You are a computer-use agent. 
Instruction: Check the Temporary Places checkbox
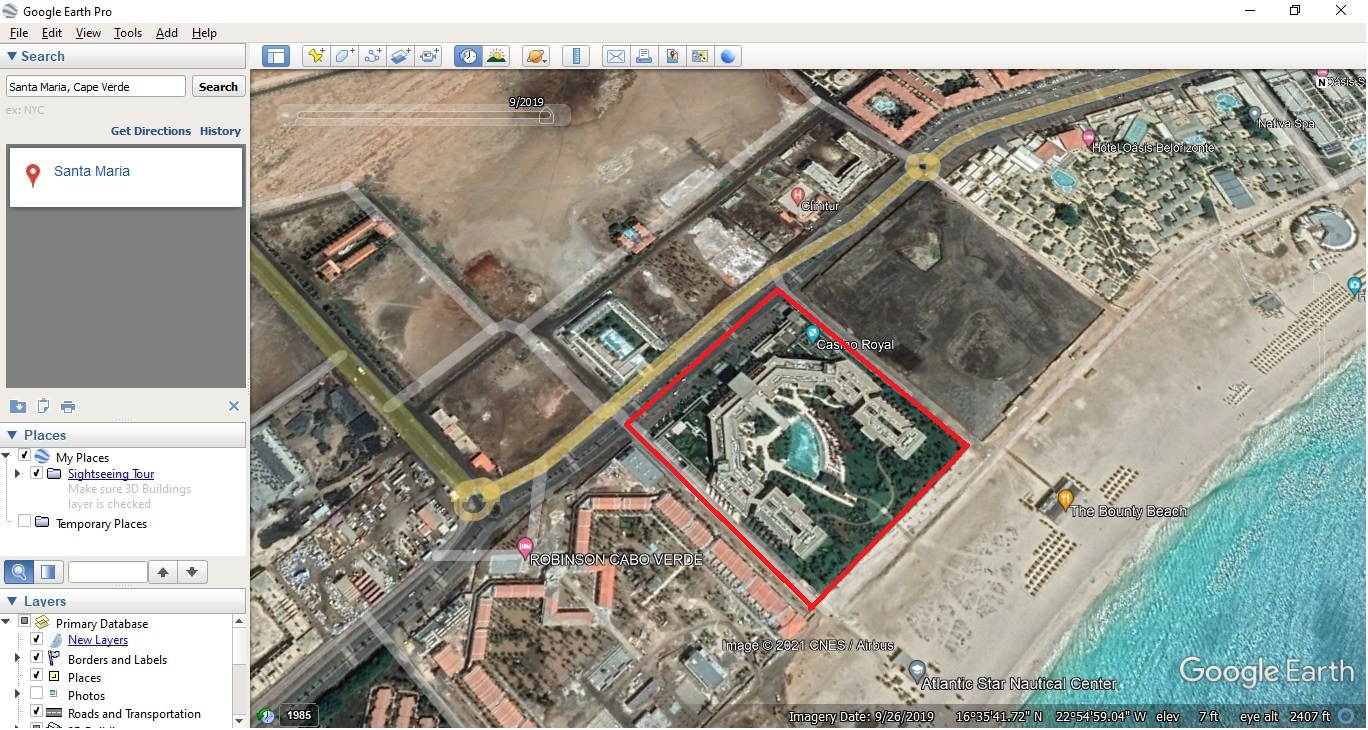coord(25,522)
